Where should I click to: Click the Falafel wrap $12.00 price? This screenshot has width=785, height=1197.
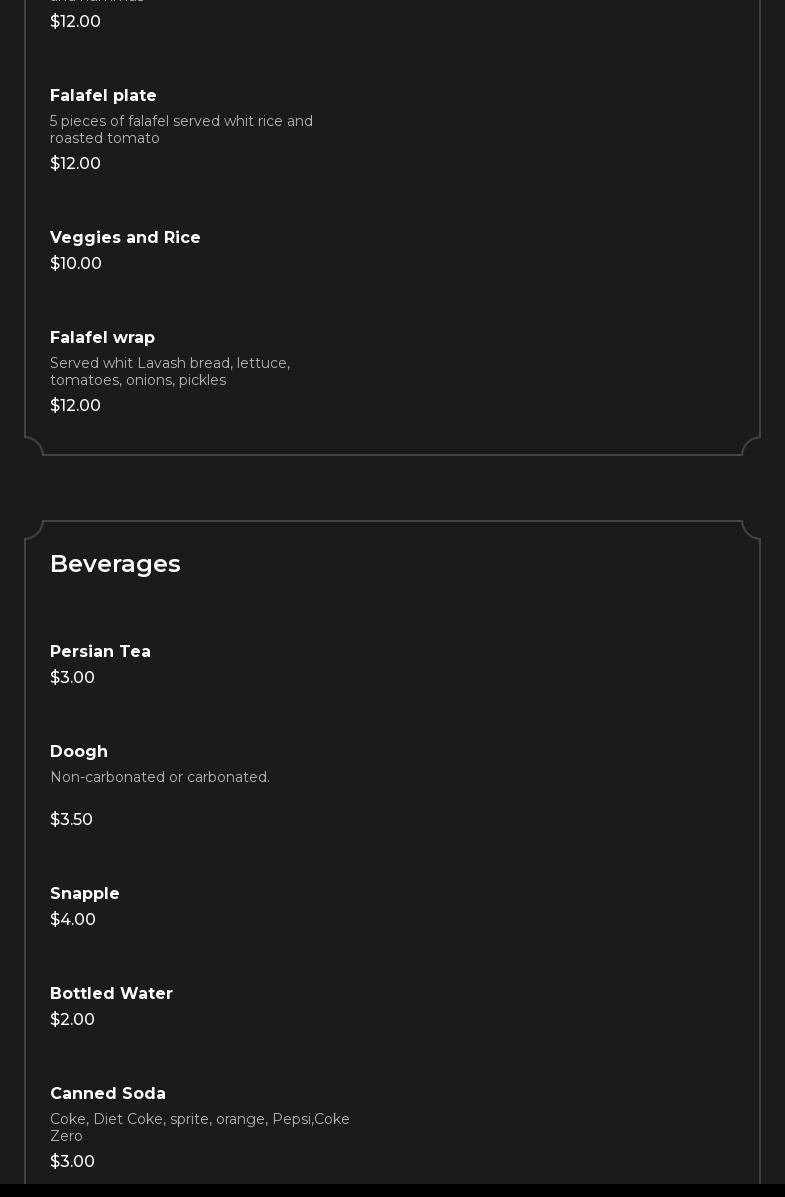pyautogui.click(x=75, y=406)
